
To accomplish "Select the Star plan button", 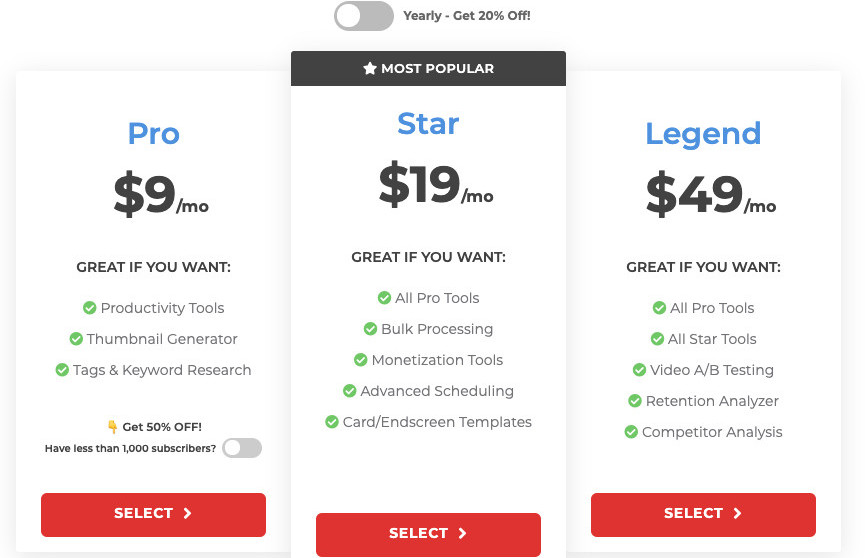I will point(428,534).
